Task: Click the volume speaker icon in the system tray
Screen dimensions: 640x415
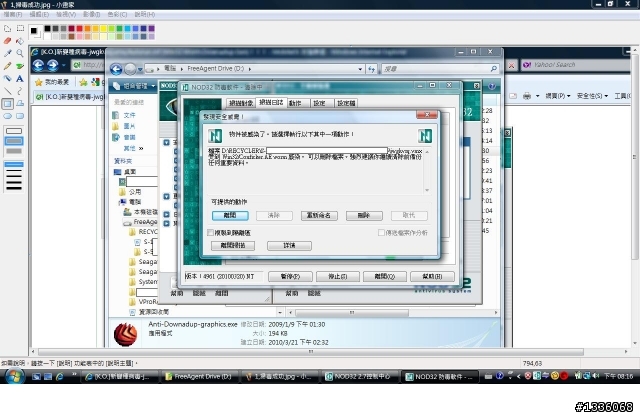Action: click(x=596, y=376)
